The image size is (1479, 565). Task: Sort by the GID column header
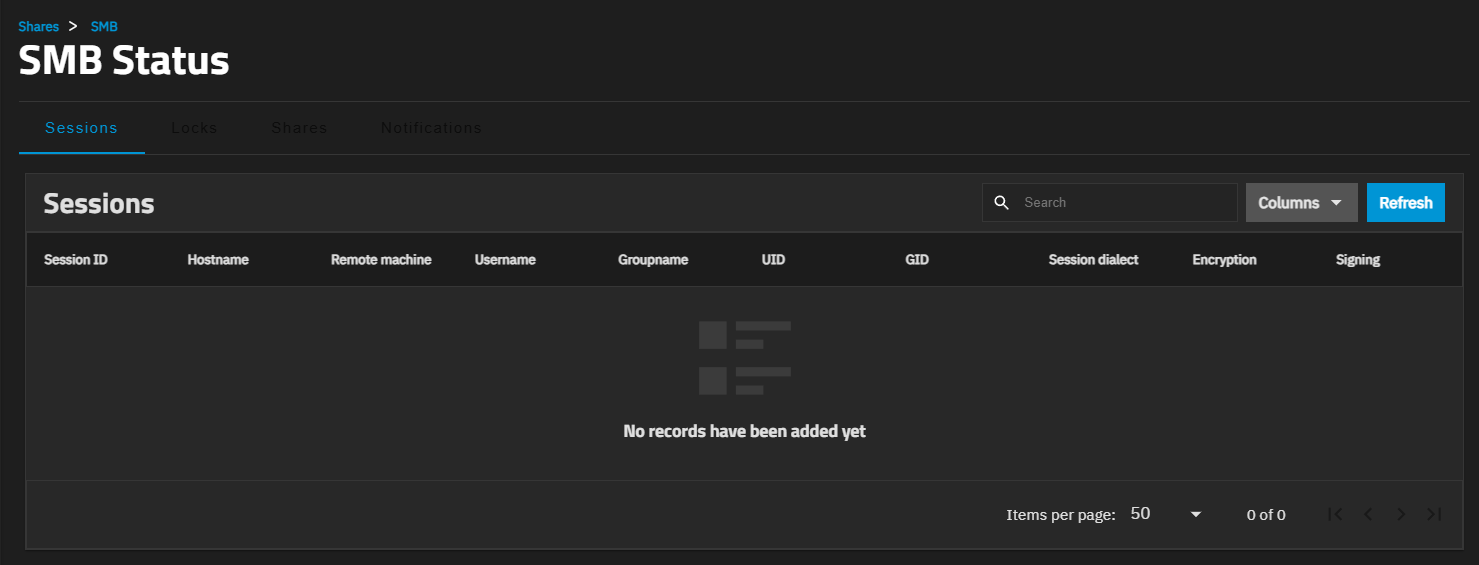[917, 260]
